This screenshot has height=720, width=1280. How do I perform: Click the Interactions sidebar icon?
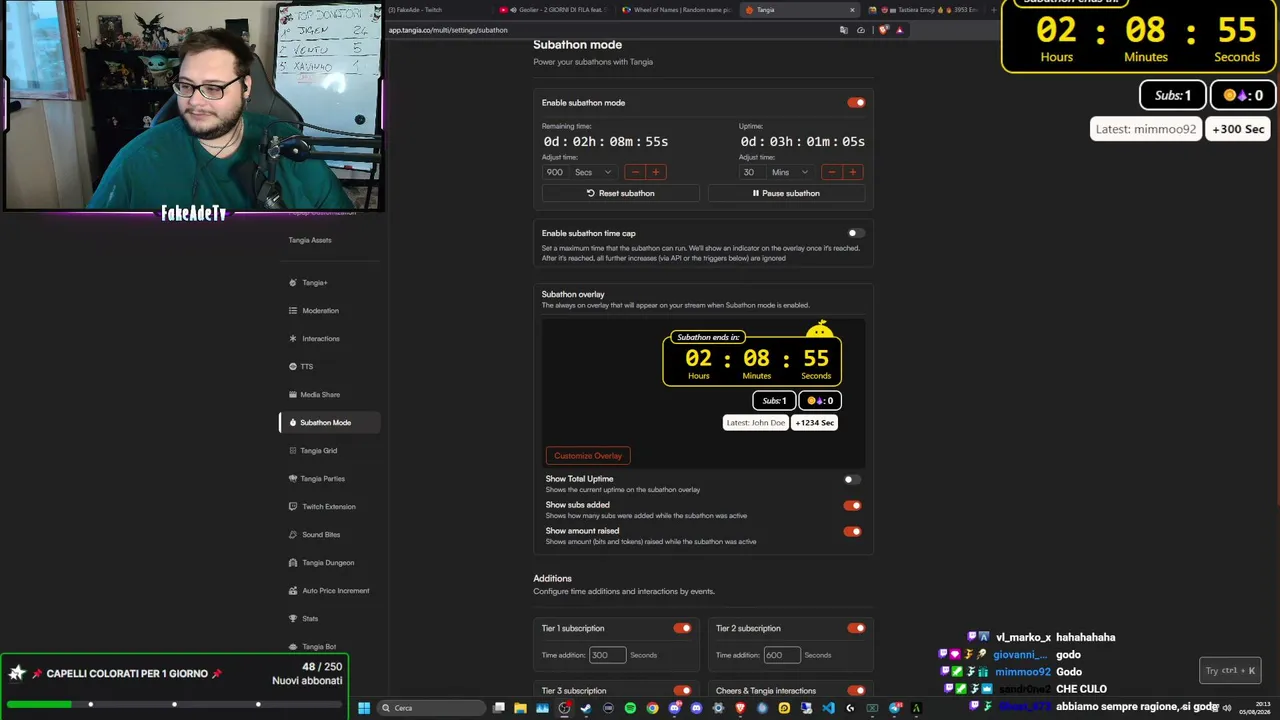(x=292, y=339)
